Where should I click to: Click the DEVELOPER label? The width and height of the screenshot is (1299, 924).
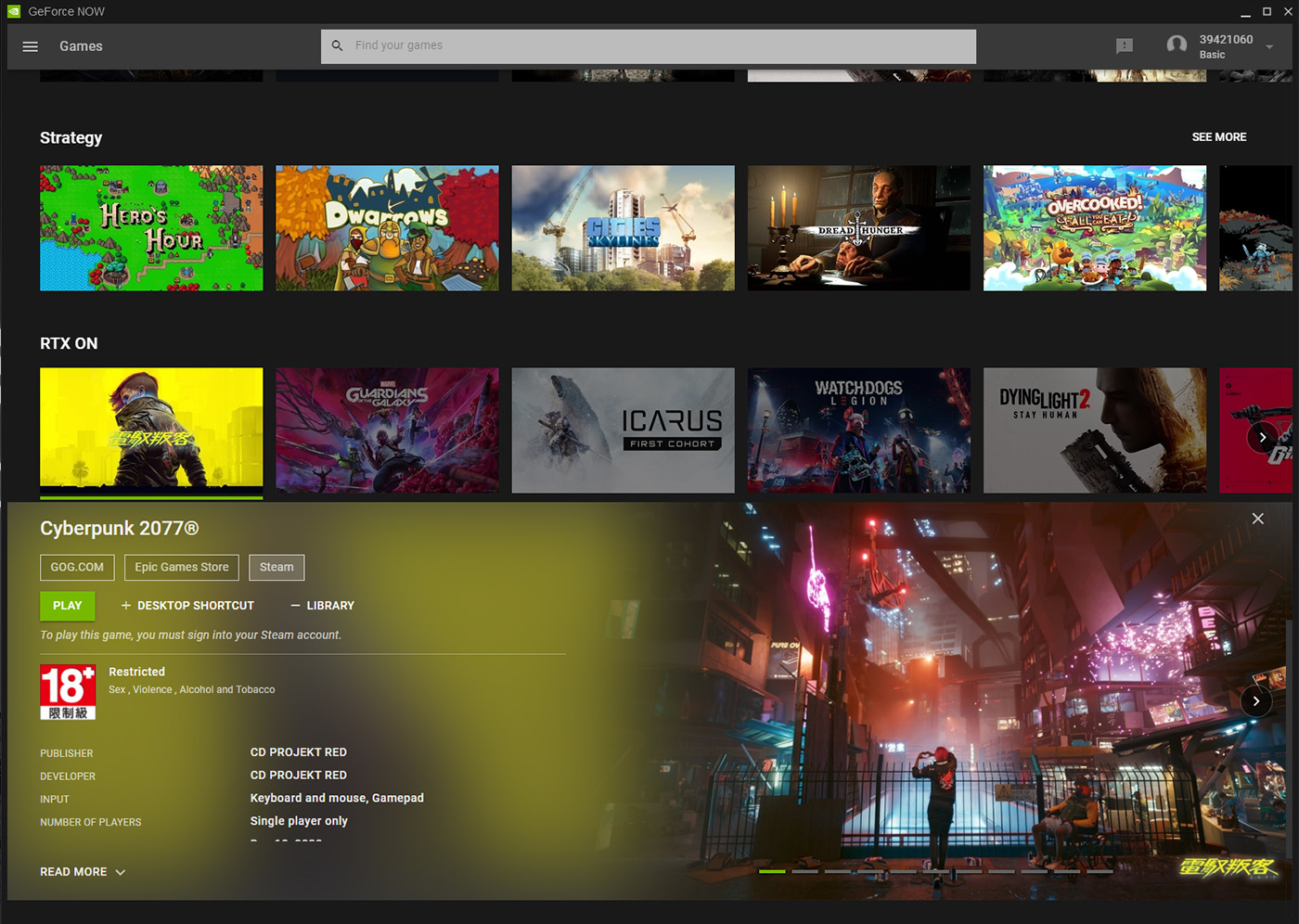point(68,776)
